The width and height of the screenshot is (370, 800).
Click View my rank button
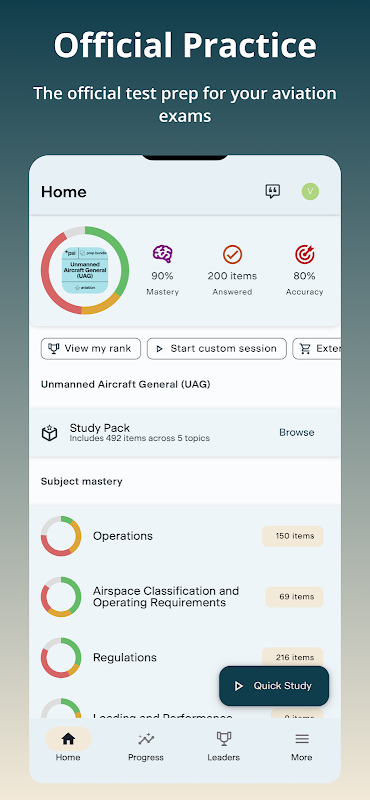pyautogui.click(x=91, y=348)
